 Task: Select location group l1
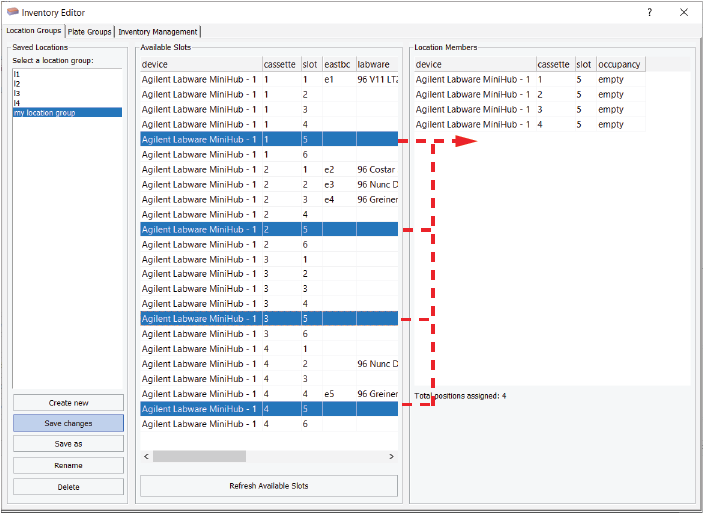pyautogui.click(x=67, y=74)
